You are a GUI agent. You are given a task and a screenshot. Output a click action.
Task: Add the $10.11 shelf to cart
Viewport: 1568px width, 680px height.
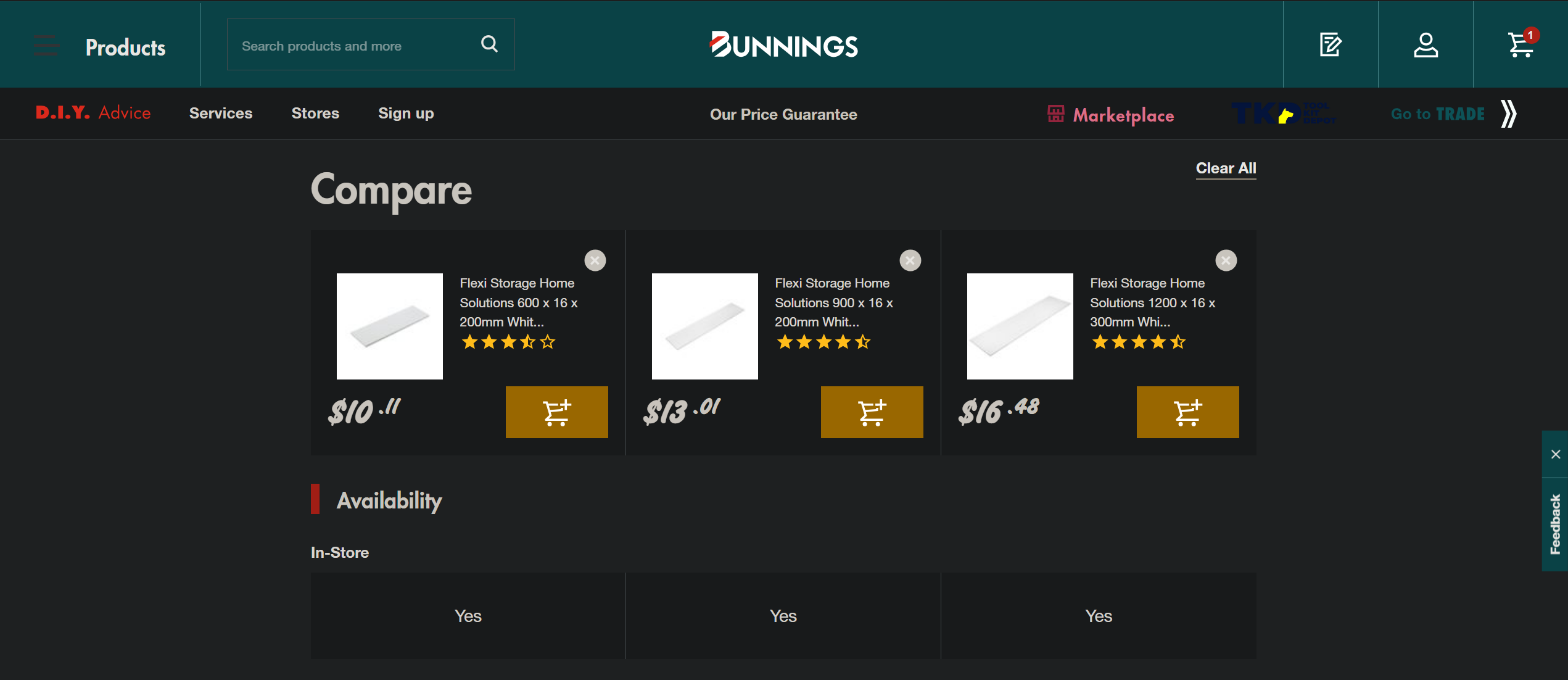(557, 412)
